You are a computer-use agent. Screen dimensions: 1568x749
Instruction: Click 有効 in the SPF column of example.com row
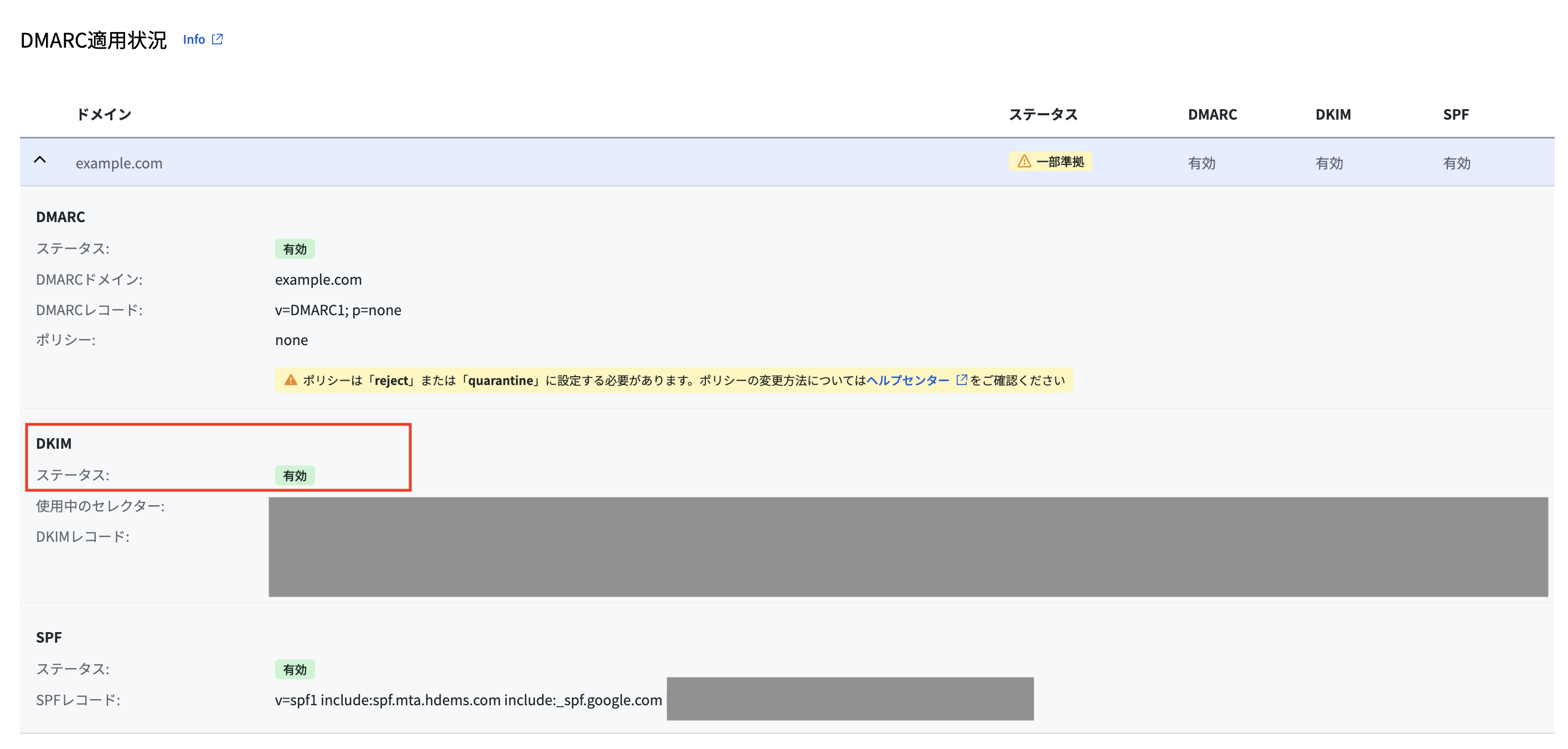pyautogui.click(x=1457, y=163)
